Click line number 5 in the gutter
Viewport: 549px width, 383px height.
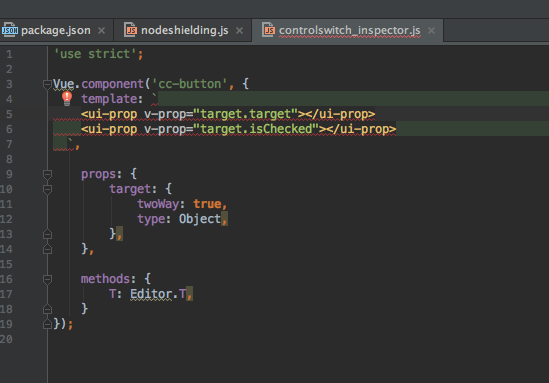pyautogui.click(x=9, y=114)
